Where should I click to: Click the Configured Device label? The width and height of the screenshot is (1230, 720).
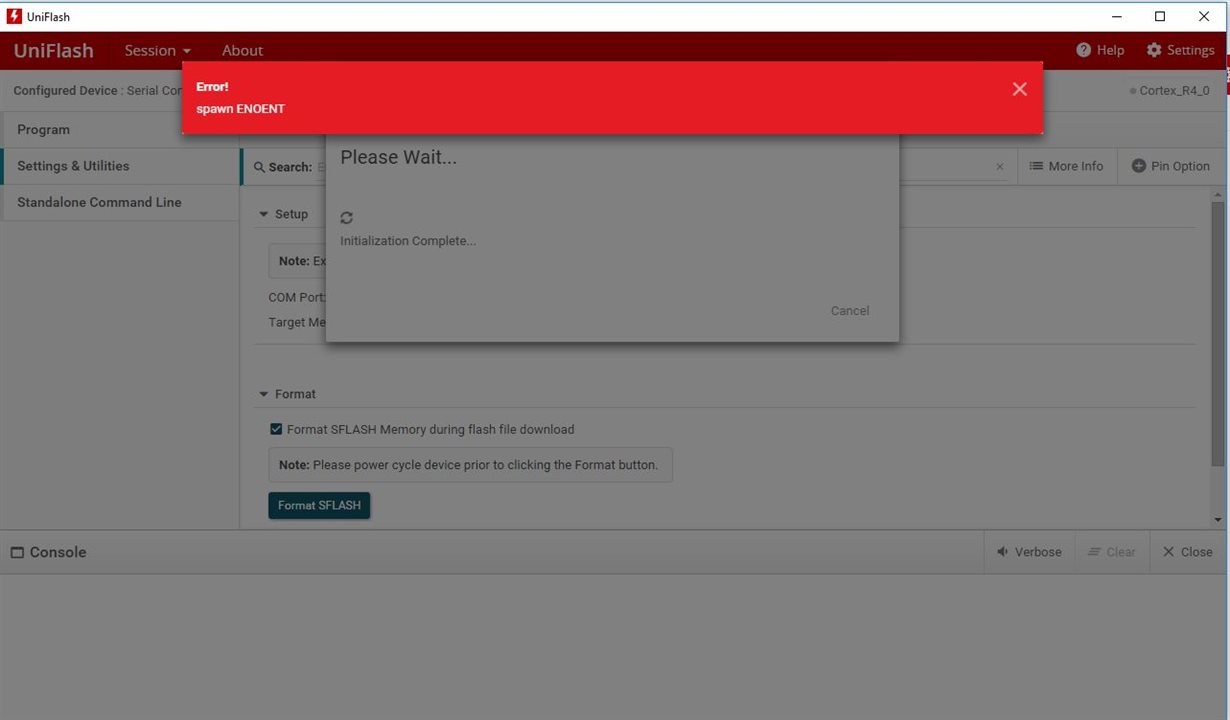point(65,90)
